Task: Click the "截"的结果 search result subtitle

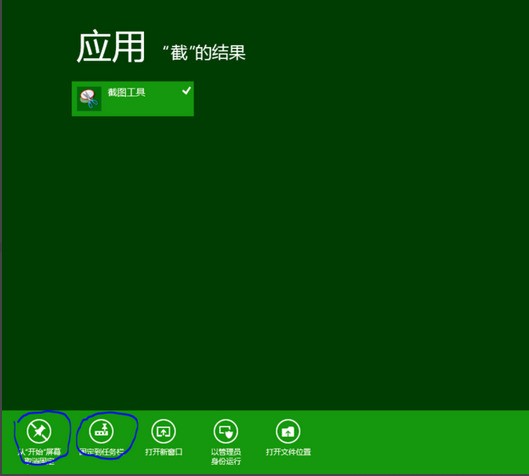Action: (204, 53)
